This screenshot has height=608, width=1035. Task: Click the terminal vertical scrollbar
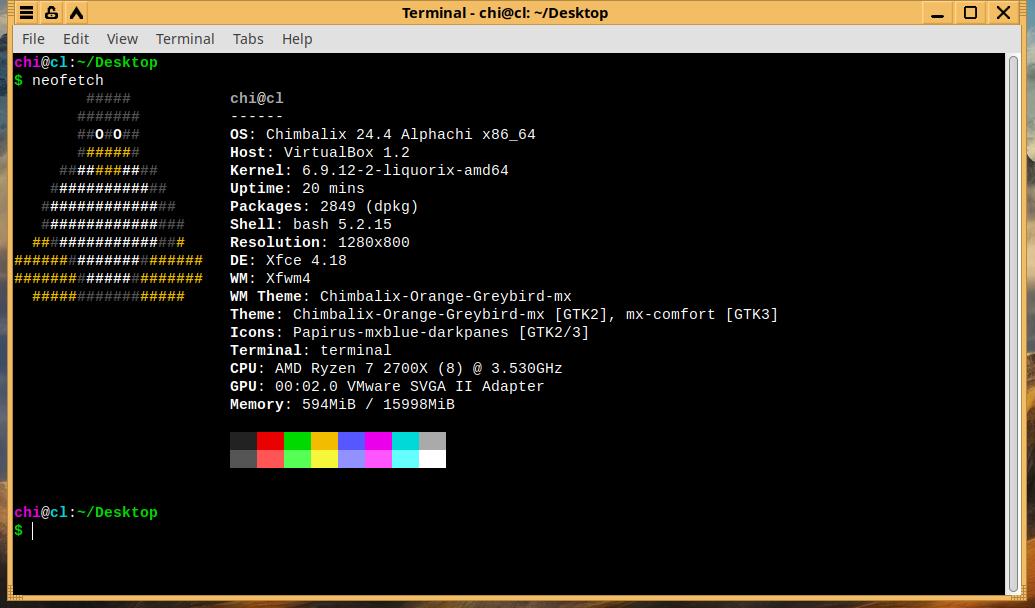click(x=1013, y=323)
